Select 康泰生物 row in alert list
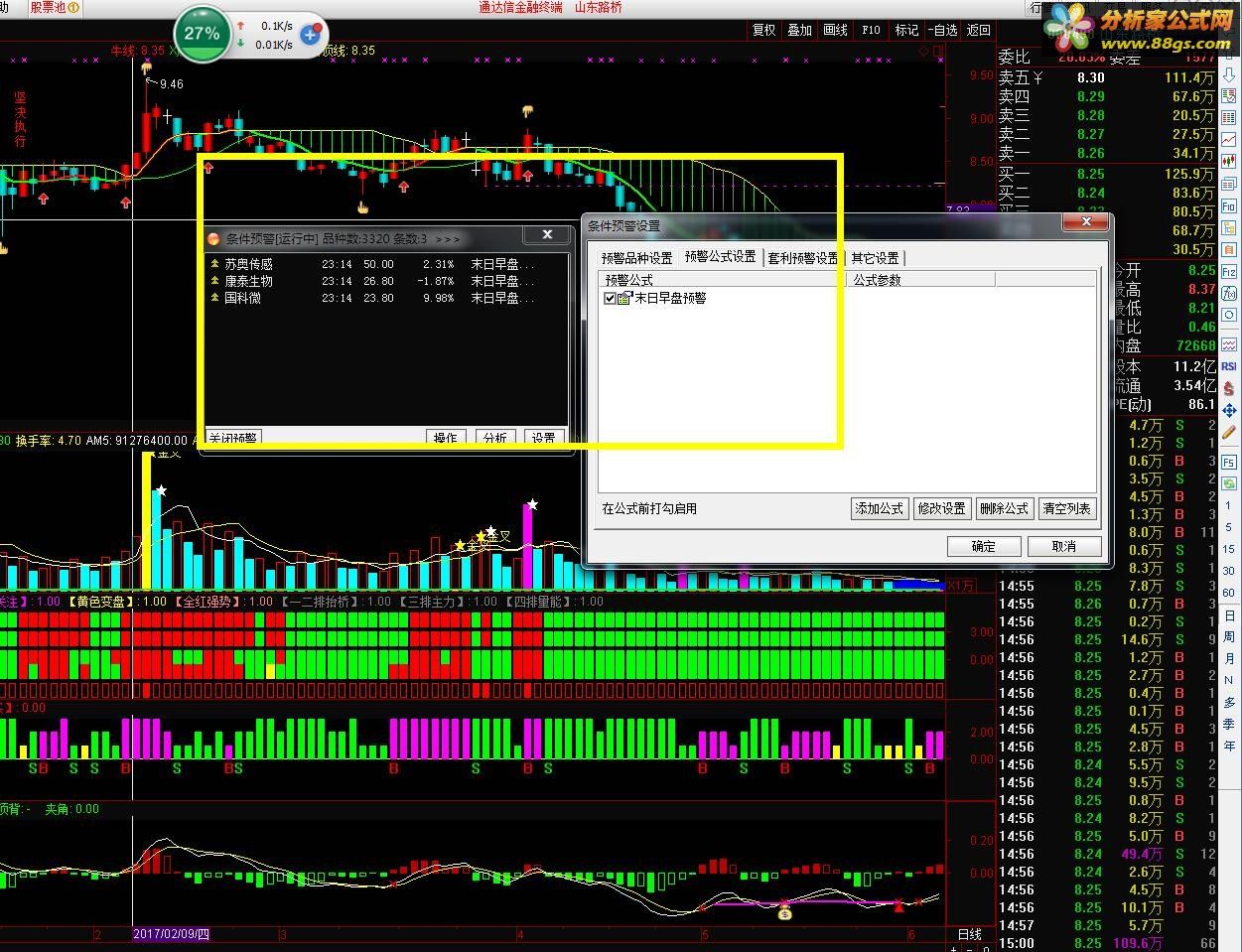 386,281
